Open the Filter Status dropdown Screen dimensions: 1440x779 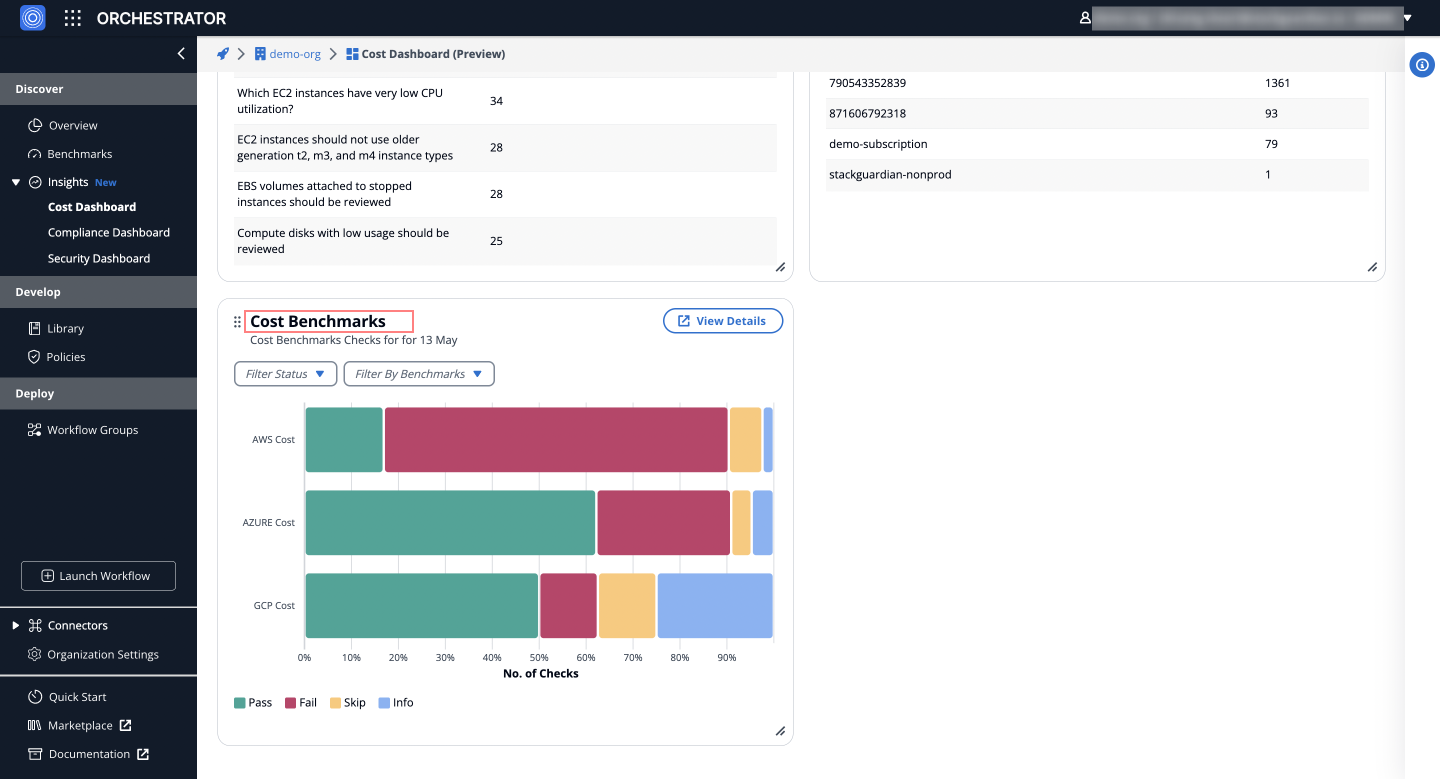click(x=285, y=373)
